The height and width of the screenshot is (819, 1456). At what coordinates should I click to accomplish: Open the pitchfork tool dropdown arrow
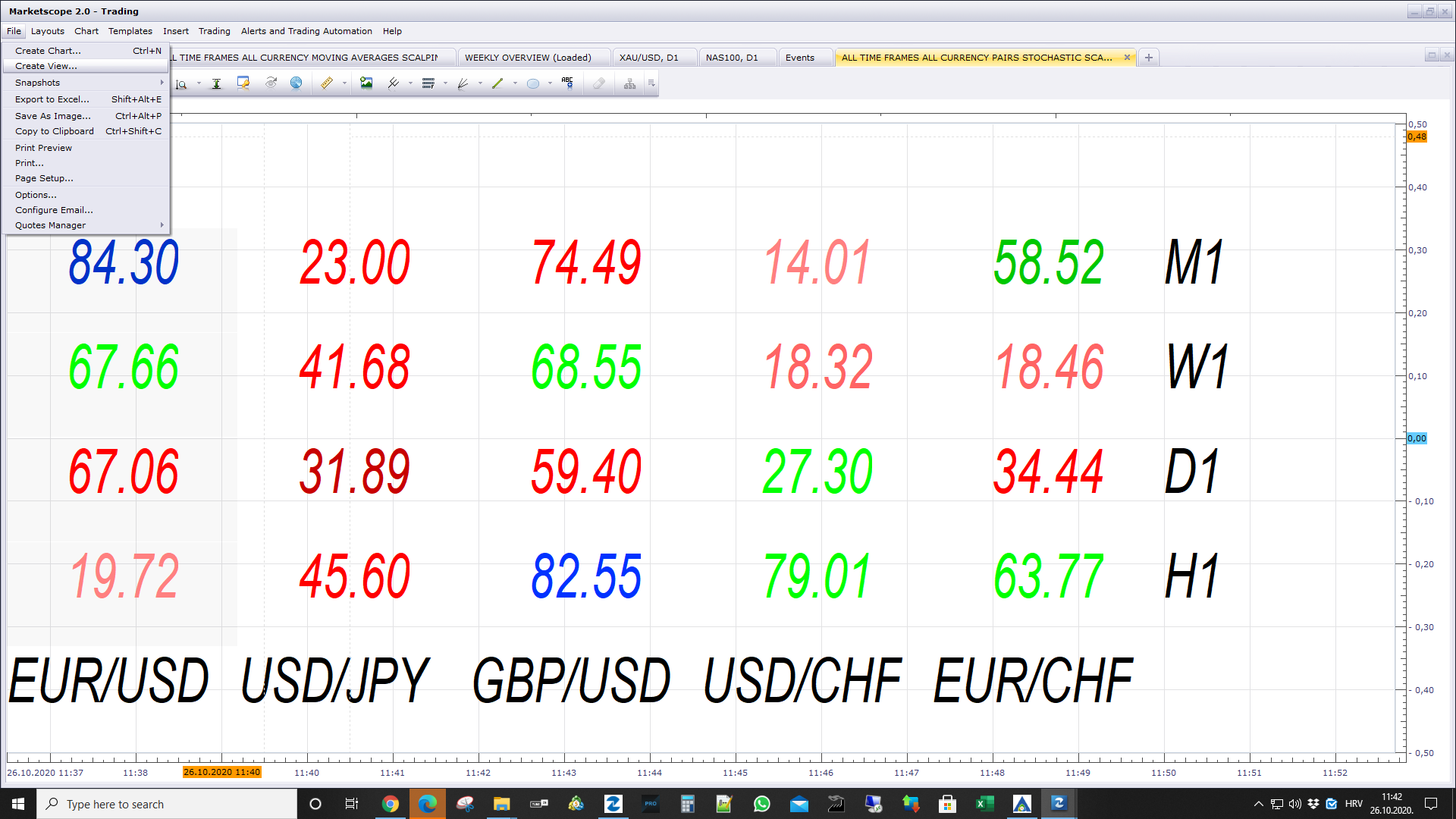pyautogui.click(x=410, y=83)
